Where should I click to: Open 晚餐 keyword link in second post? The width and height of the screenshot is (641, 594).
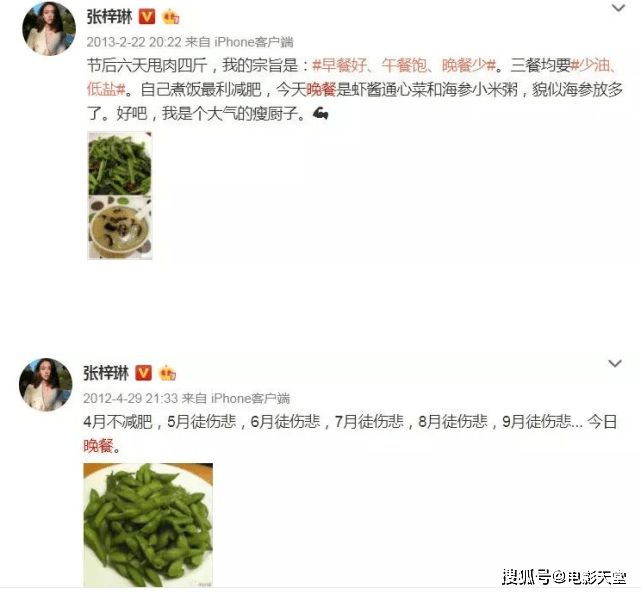pyautogui.click(x=98, y=445)
